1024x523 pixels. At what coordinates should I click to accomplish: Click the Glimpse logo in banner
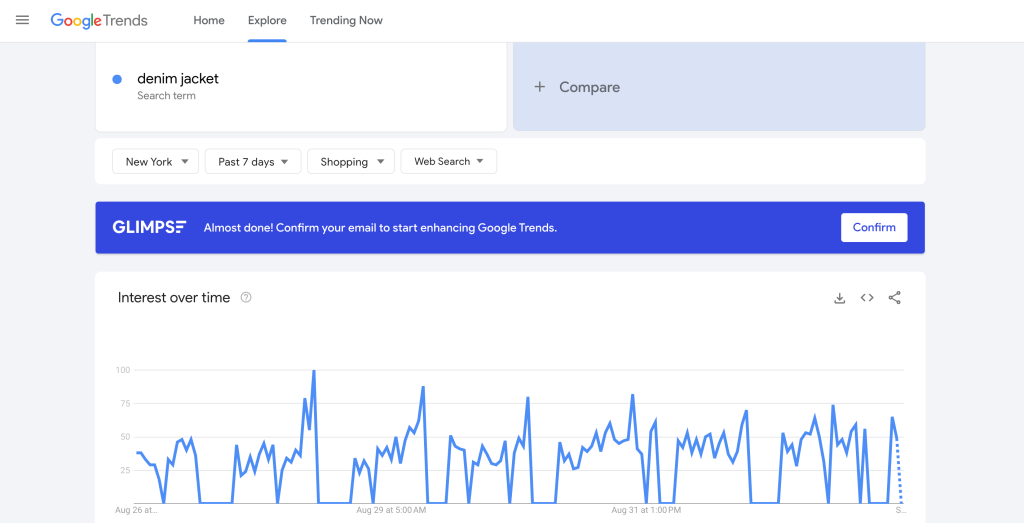[x=150, y=227]
